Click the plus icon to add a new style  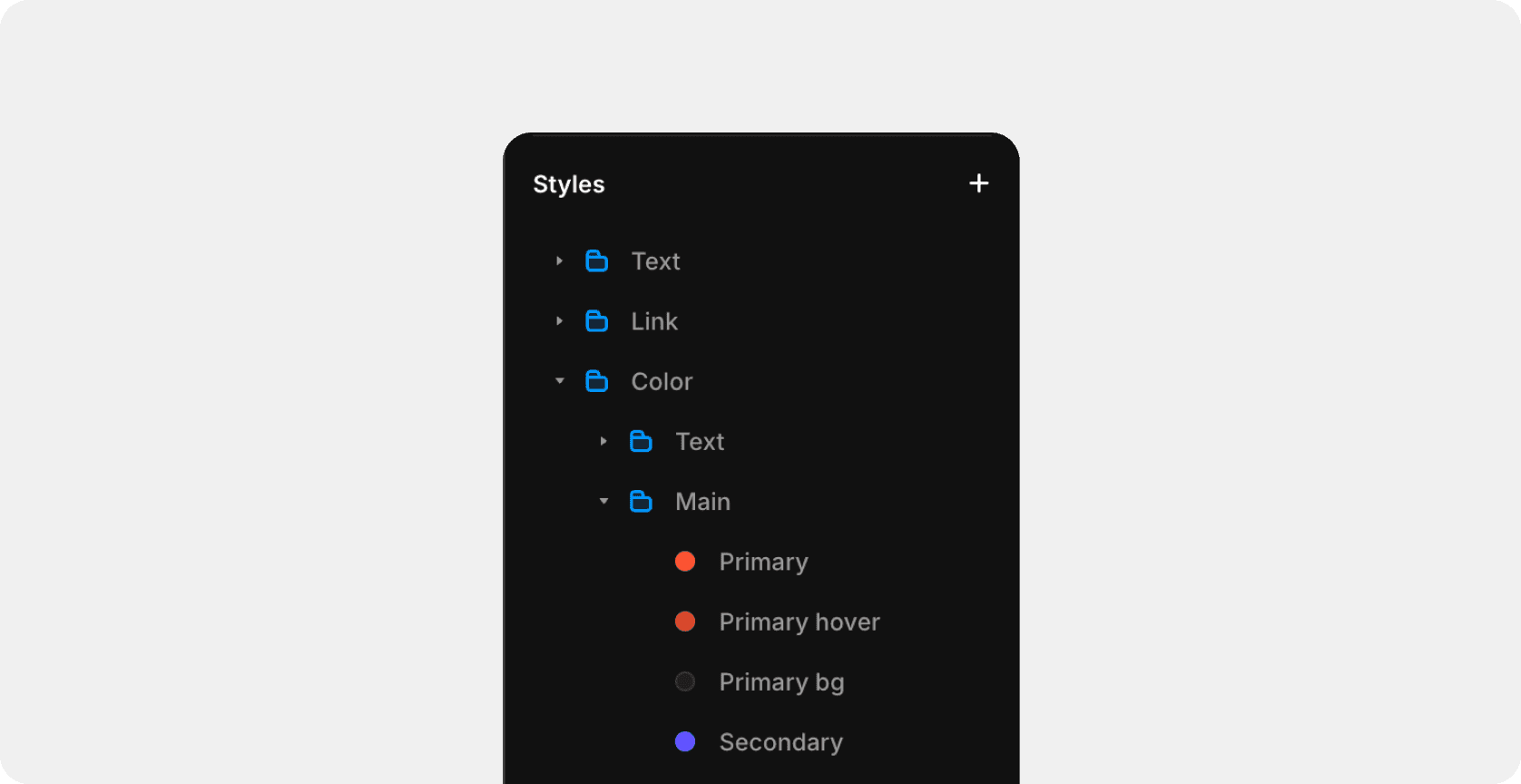tap(978, 182)
